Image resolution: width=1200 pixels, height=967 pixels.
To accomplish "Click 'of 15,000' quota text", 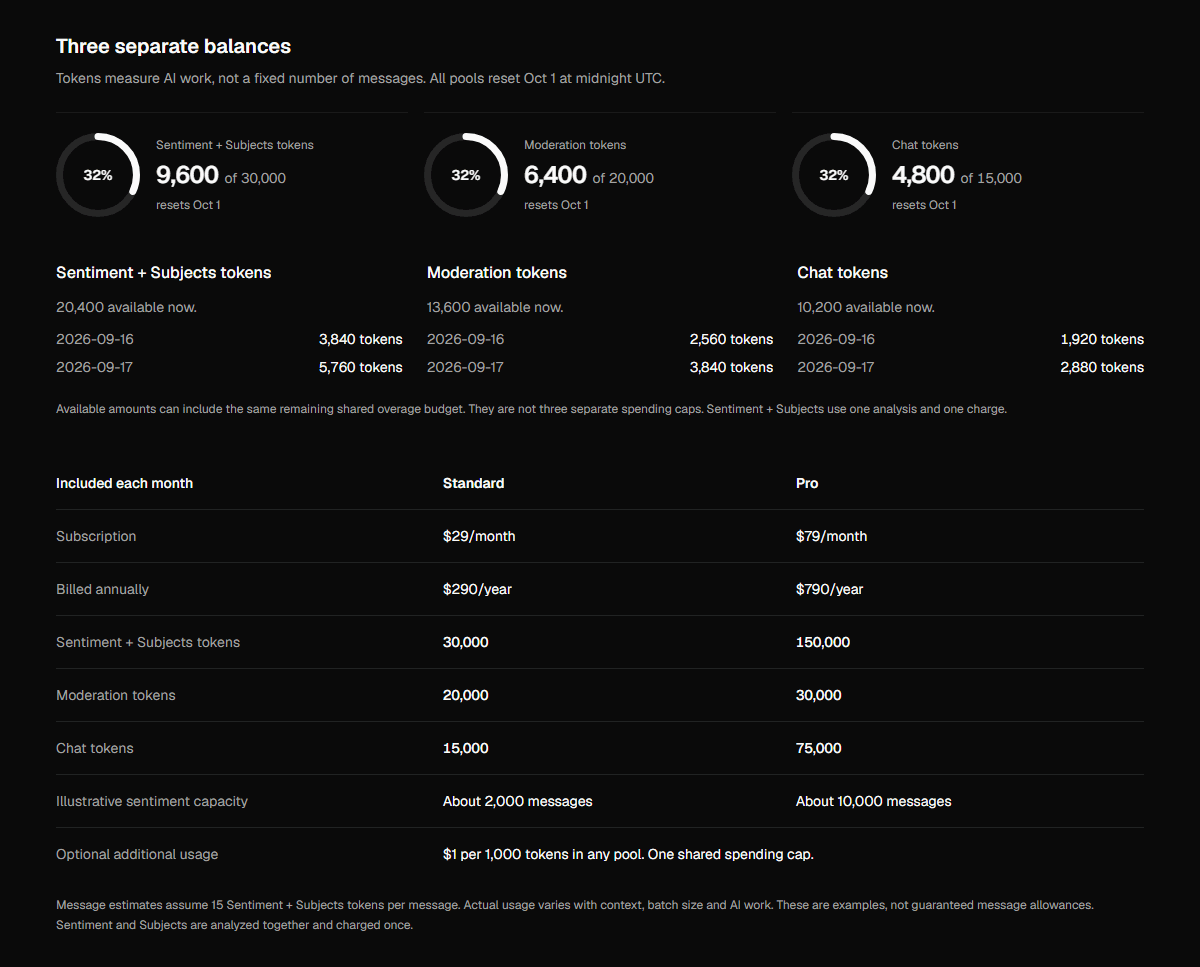I will coord(991,178).
